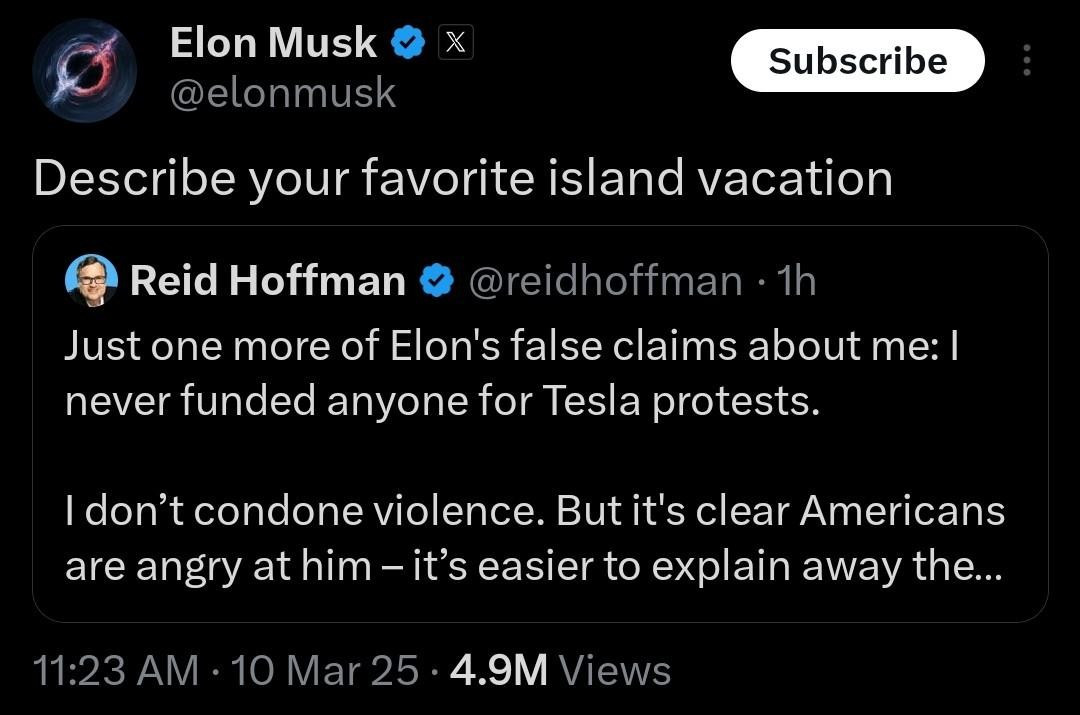1080x715 pixels.
Task: Click the 11:23 AM post time
Action: [115, 670]
